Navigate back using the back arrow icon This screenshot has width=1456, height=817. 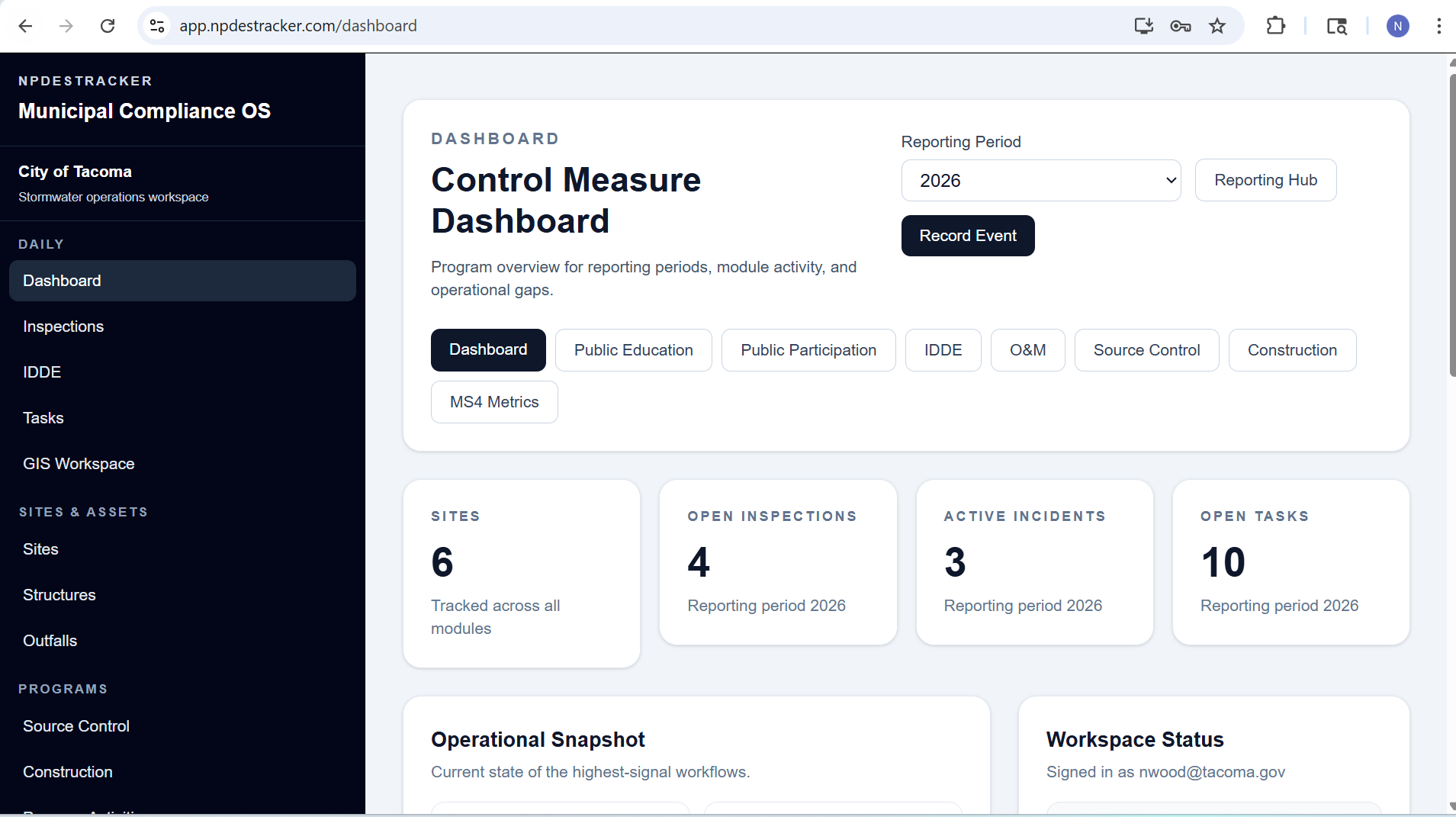[25, 25]
